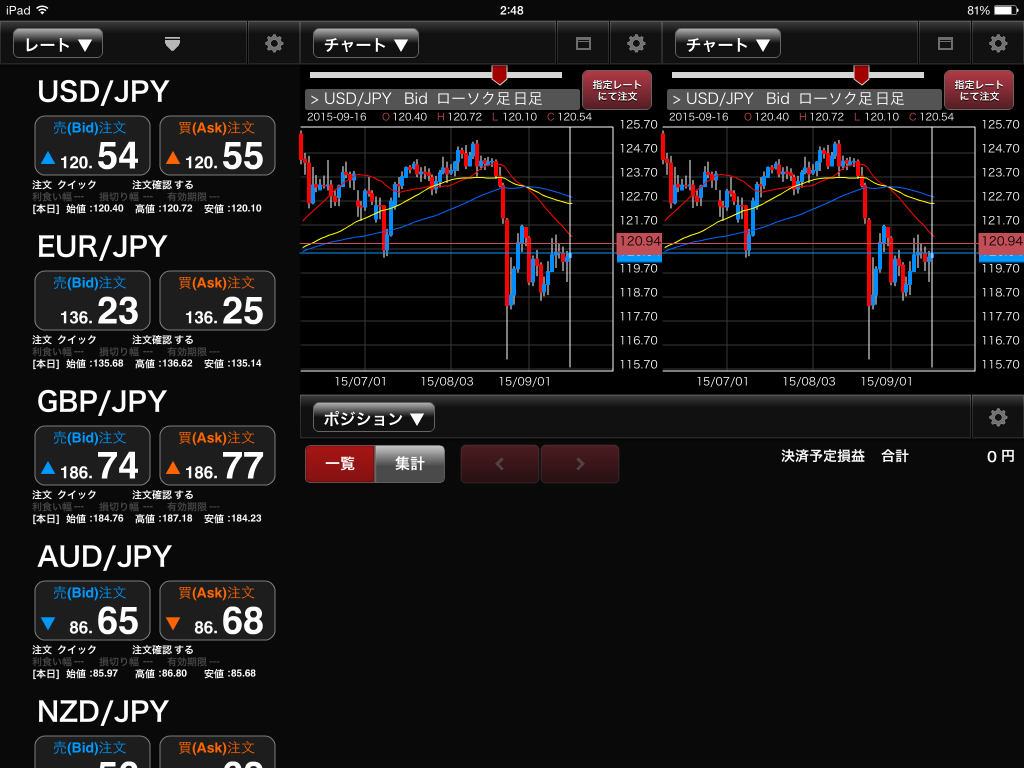Sell EUR/JPY at Bid 136.23

(92, 300)
